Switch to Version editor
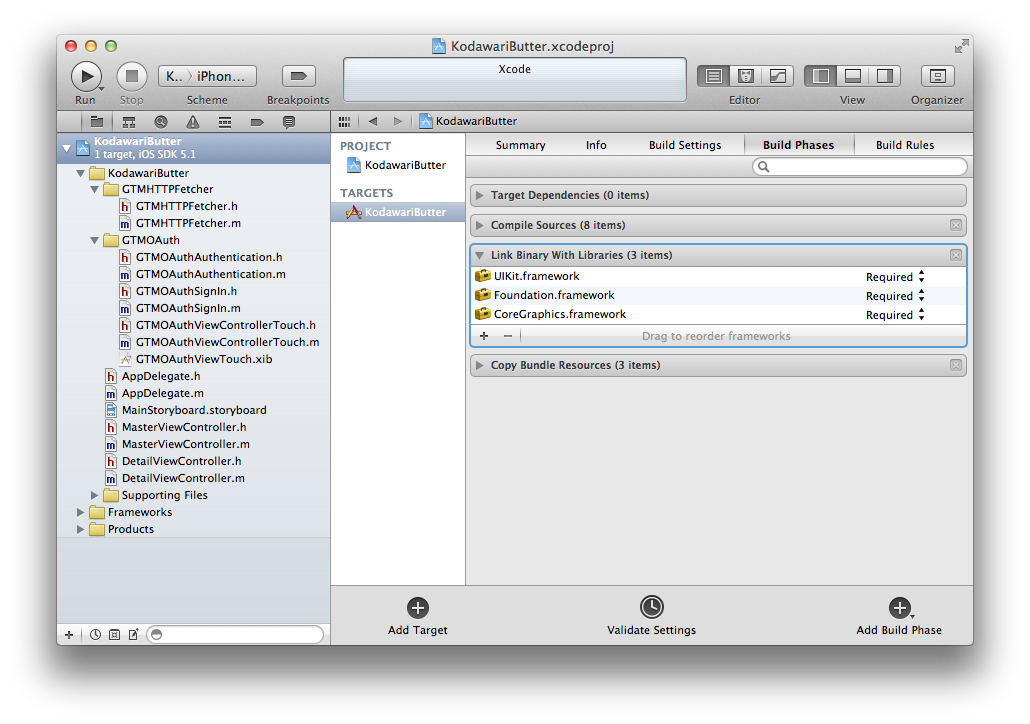Image resolution: width=1030 pixels, height=724 pixels. pyautogui.click(x=778, y=76)
